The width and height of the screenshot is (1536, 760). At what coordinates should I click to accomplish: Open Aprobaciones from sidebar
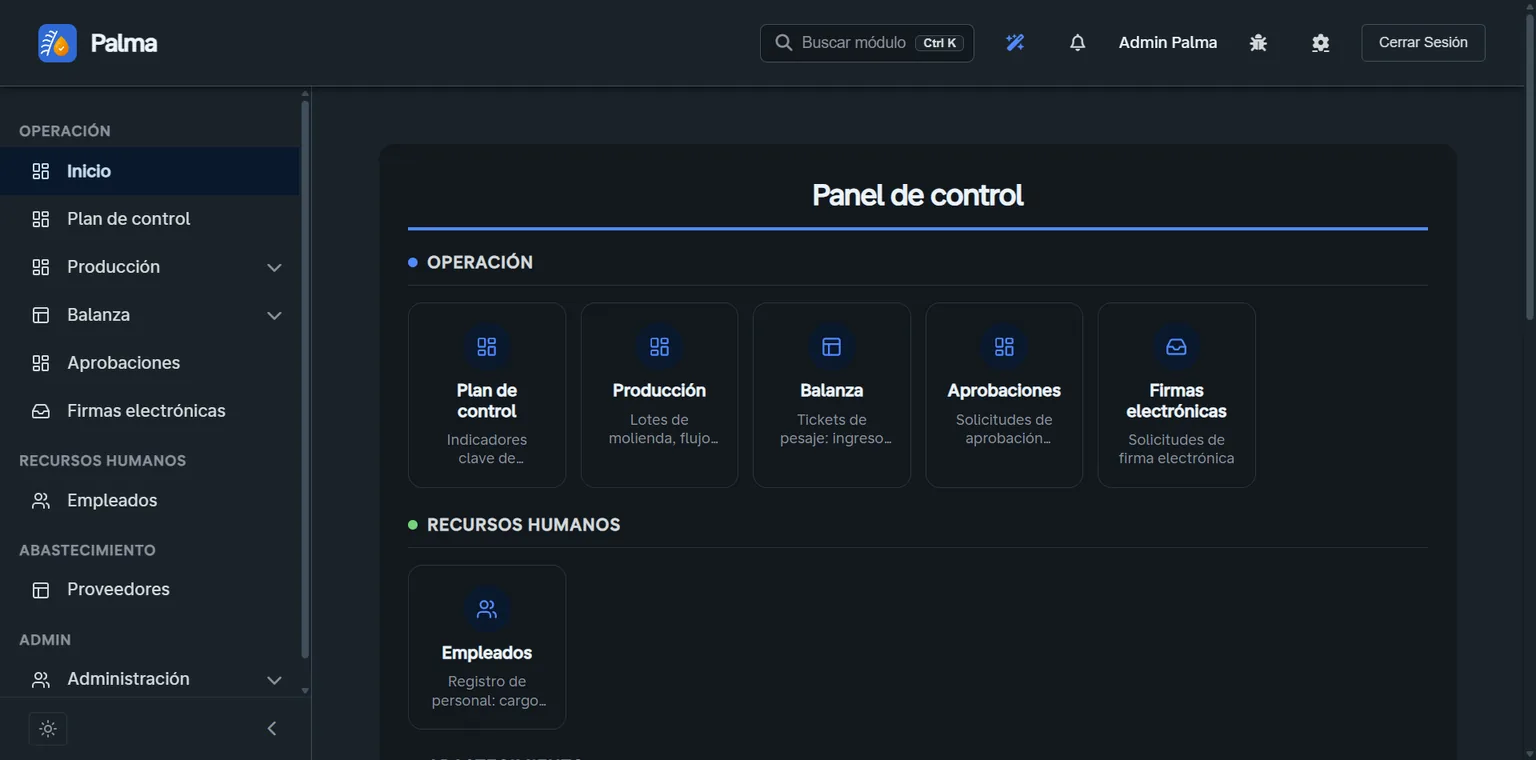click(150, 363)
